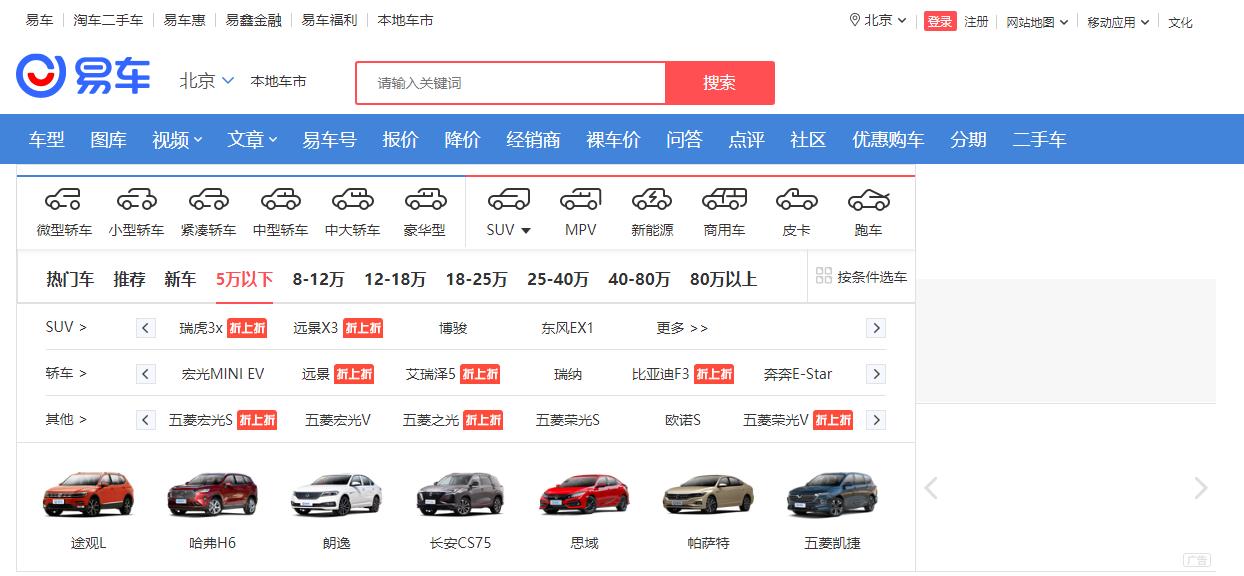Open 二手车 in the navigation bar

[1039, 140]
